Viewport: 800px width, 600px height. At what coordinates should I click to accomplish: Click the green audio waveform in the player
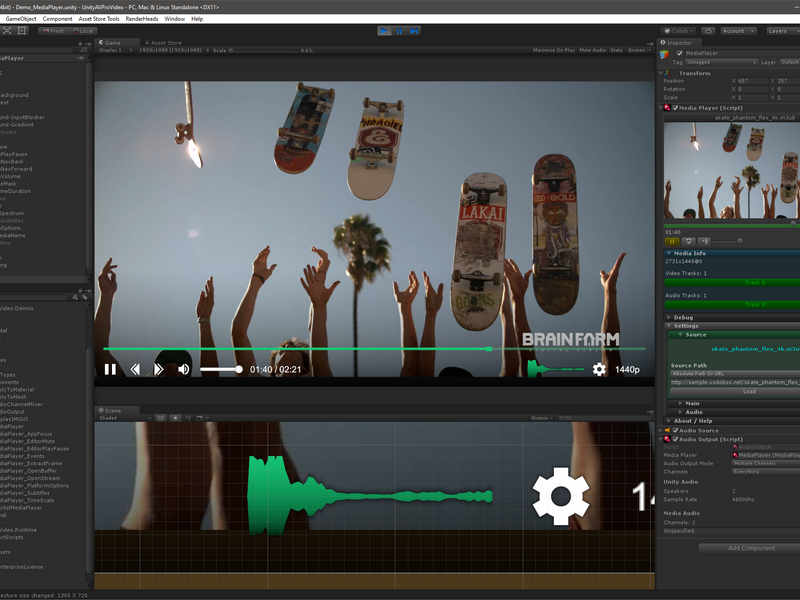(555, 368)
